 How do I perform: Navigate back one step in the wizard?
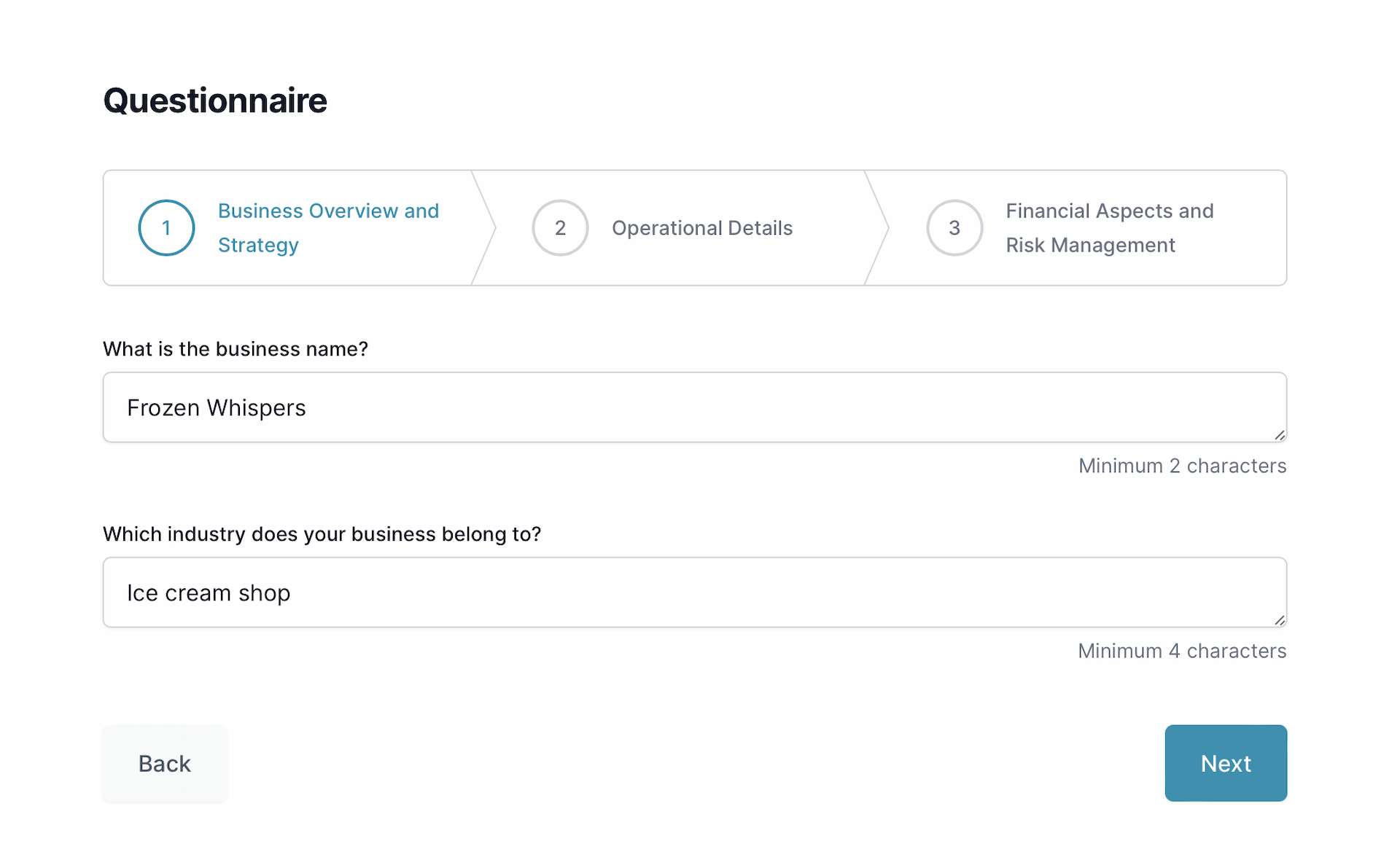tap(164, 763)
